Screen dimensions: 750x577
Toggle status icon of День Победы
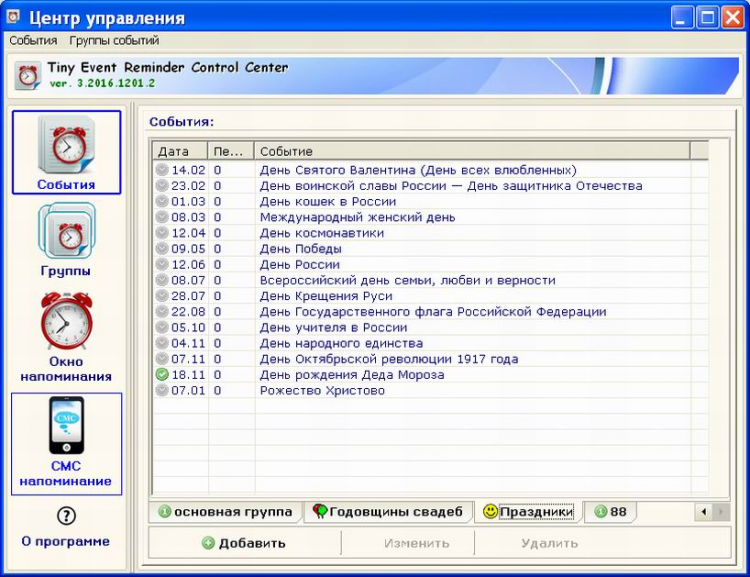pos(163,249)
